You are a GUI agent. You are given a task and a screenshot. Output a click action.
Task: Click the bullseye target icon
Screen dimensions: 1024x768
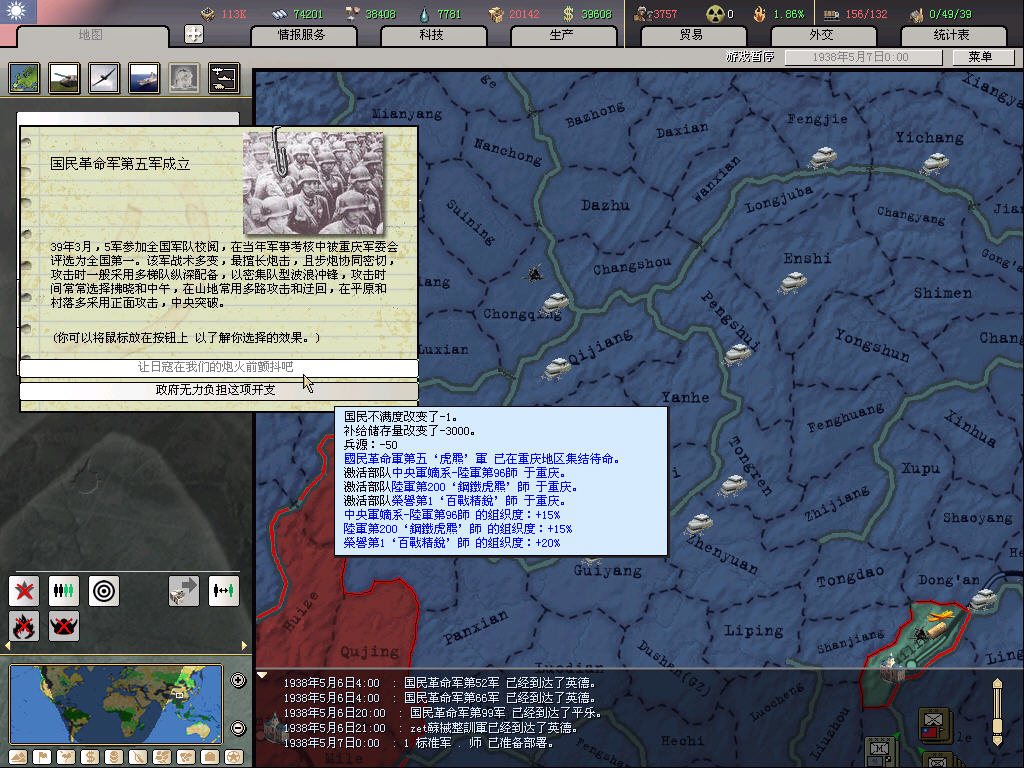point(104,591)
